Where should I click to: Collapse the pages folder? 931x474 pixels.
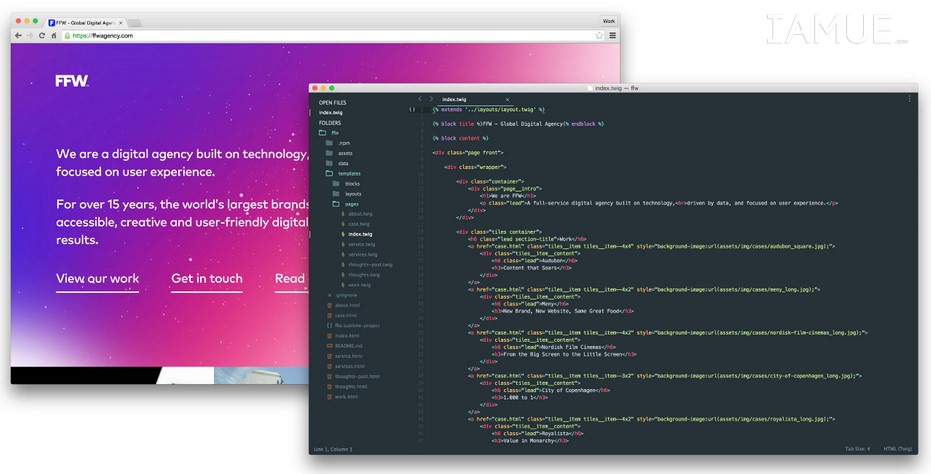click(335, 204)
